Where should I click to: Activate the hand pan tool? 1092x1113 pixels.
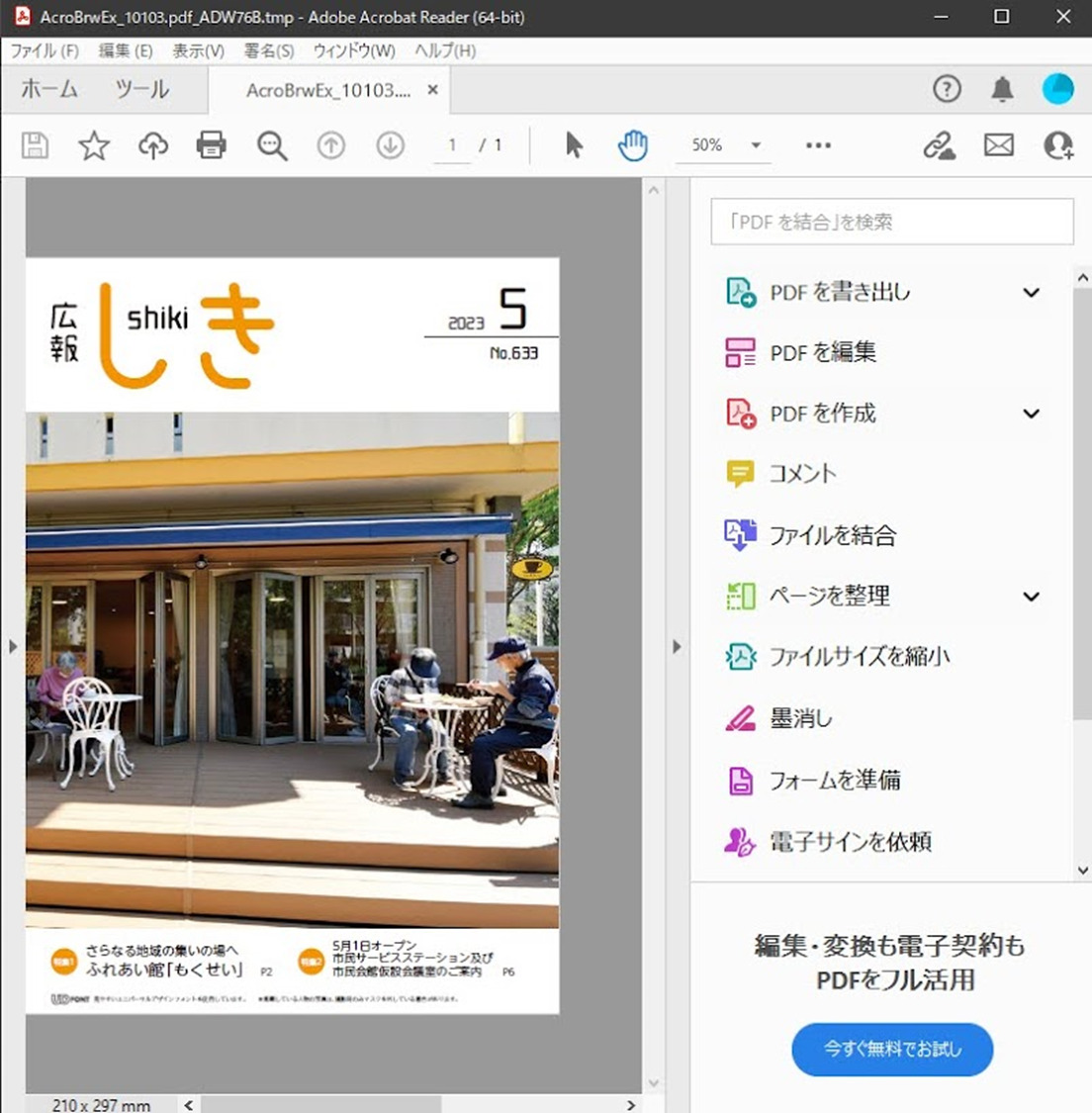click(x=632, y=145)
